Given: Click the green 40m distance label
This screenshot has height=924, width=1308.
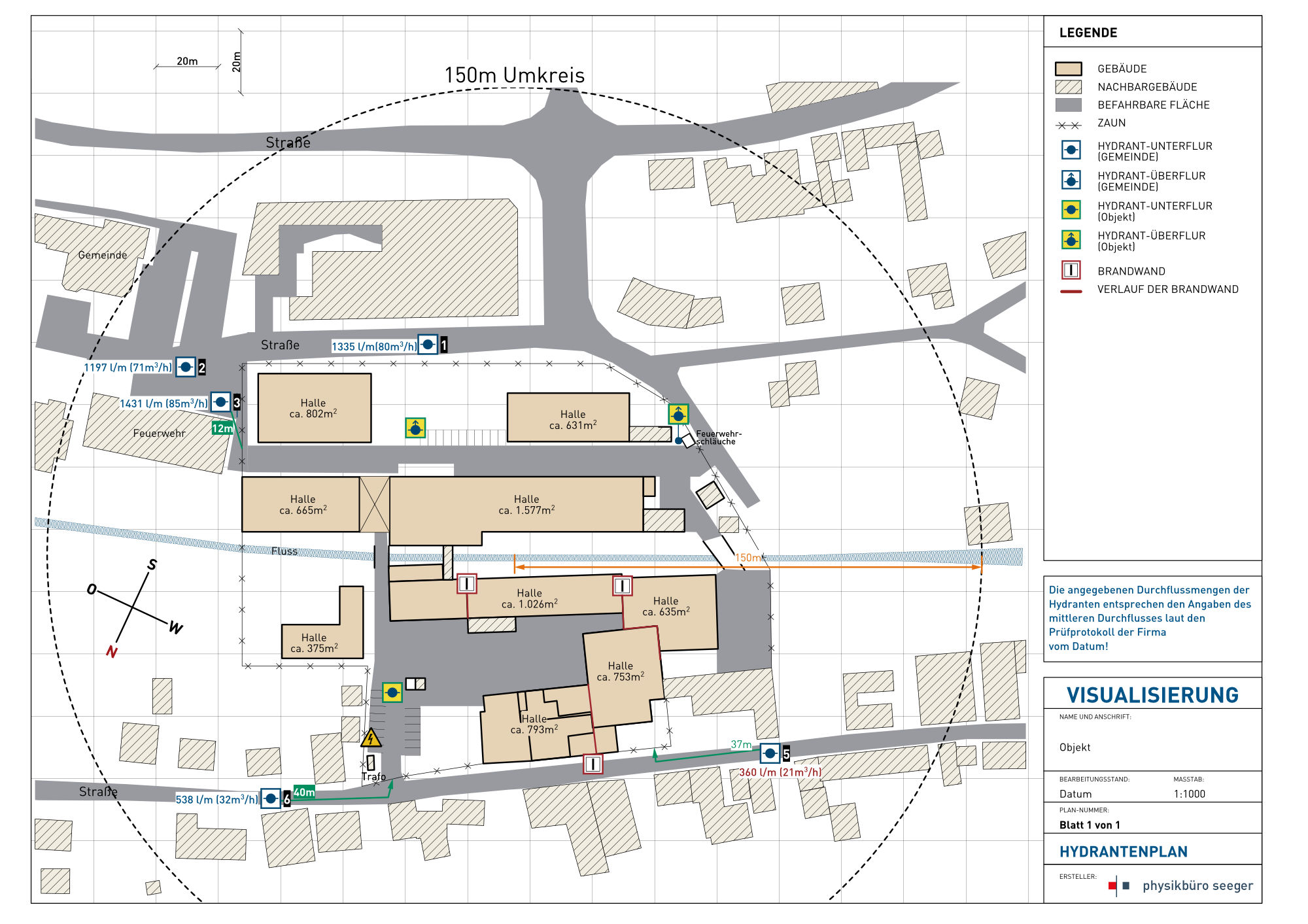Looking at the screenshot, I should point(304,792).
